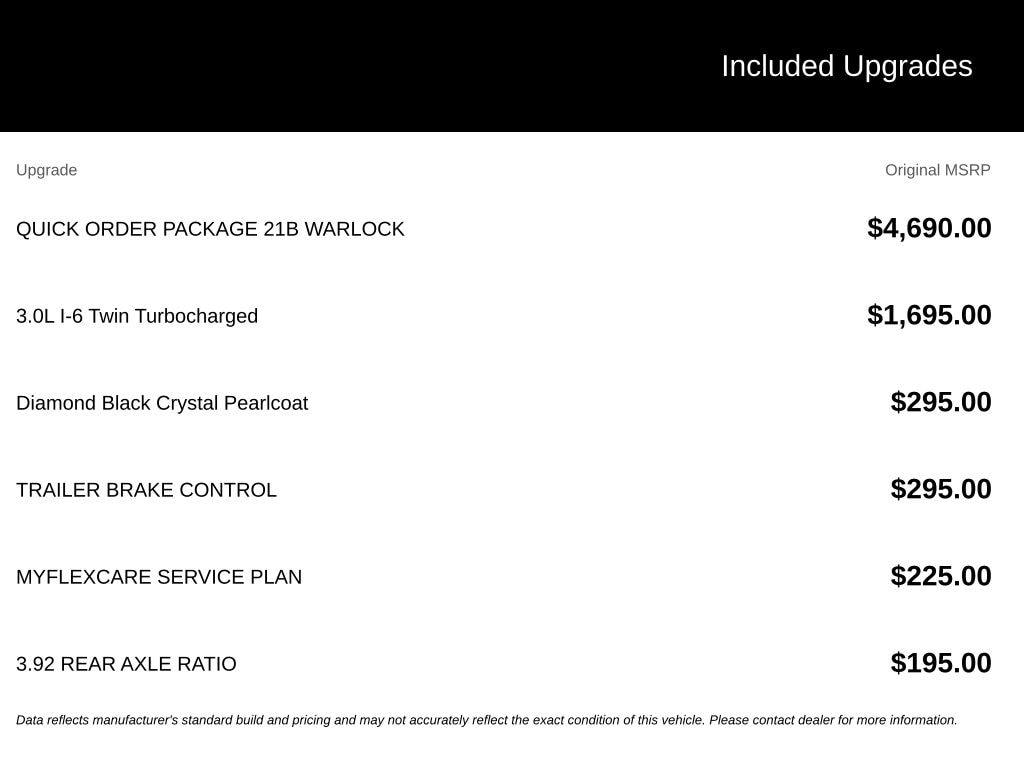Click the word WARLOCK in first row
1024x768 pixels.
(355, 229)
